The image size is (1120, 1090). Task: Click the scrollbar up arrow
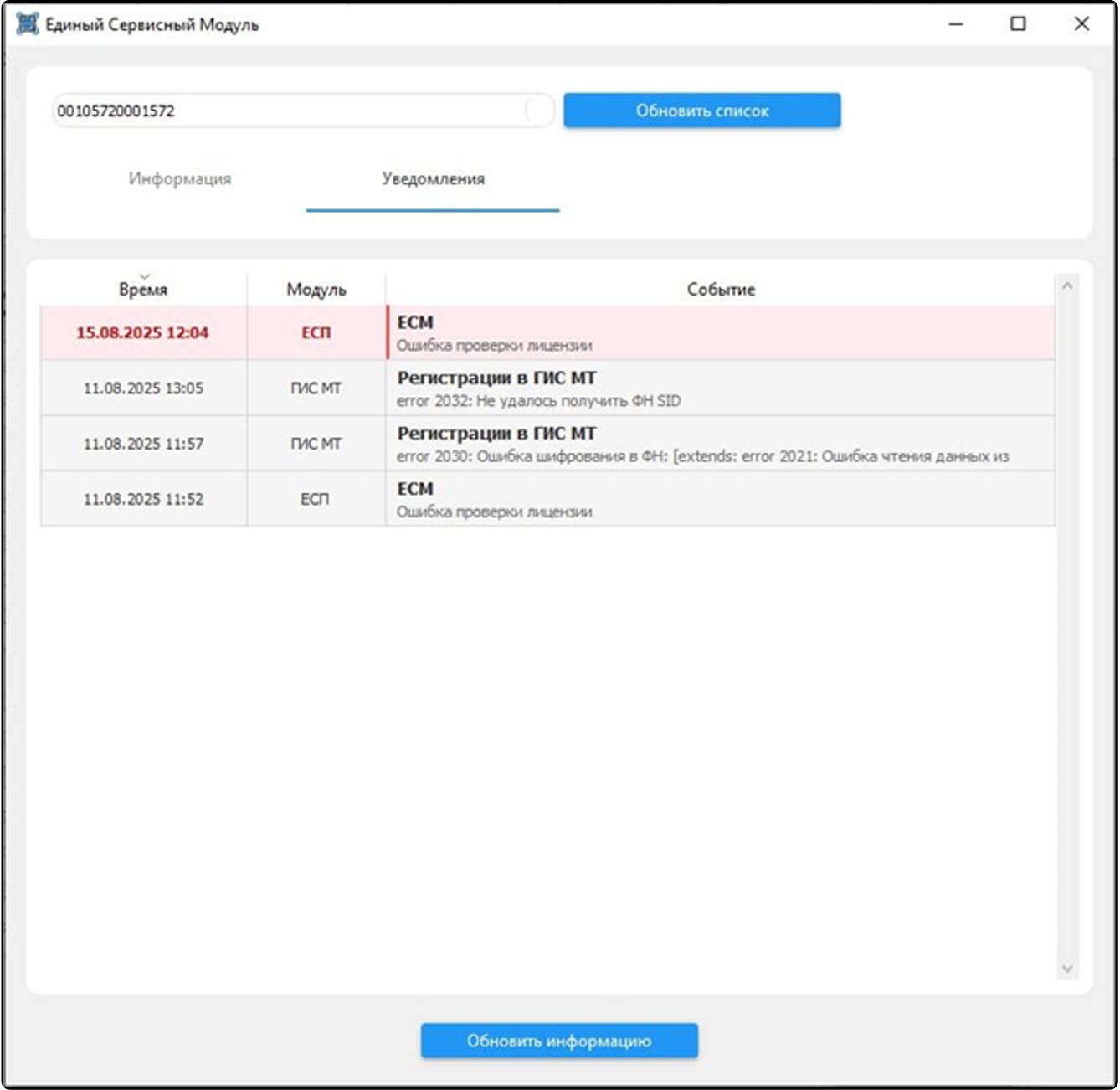click(1067, 286)
